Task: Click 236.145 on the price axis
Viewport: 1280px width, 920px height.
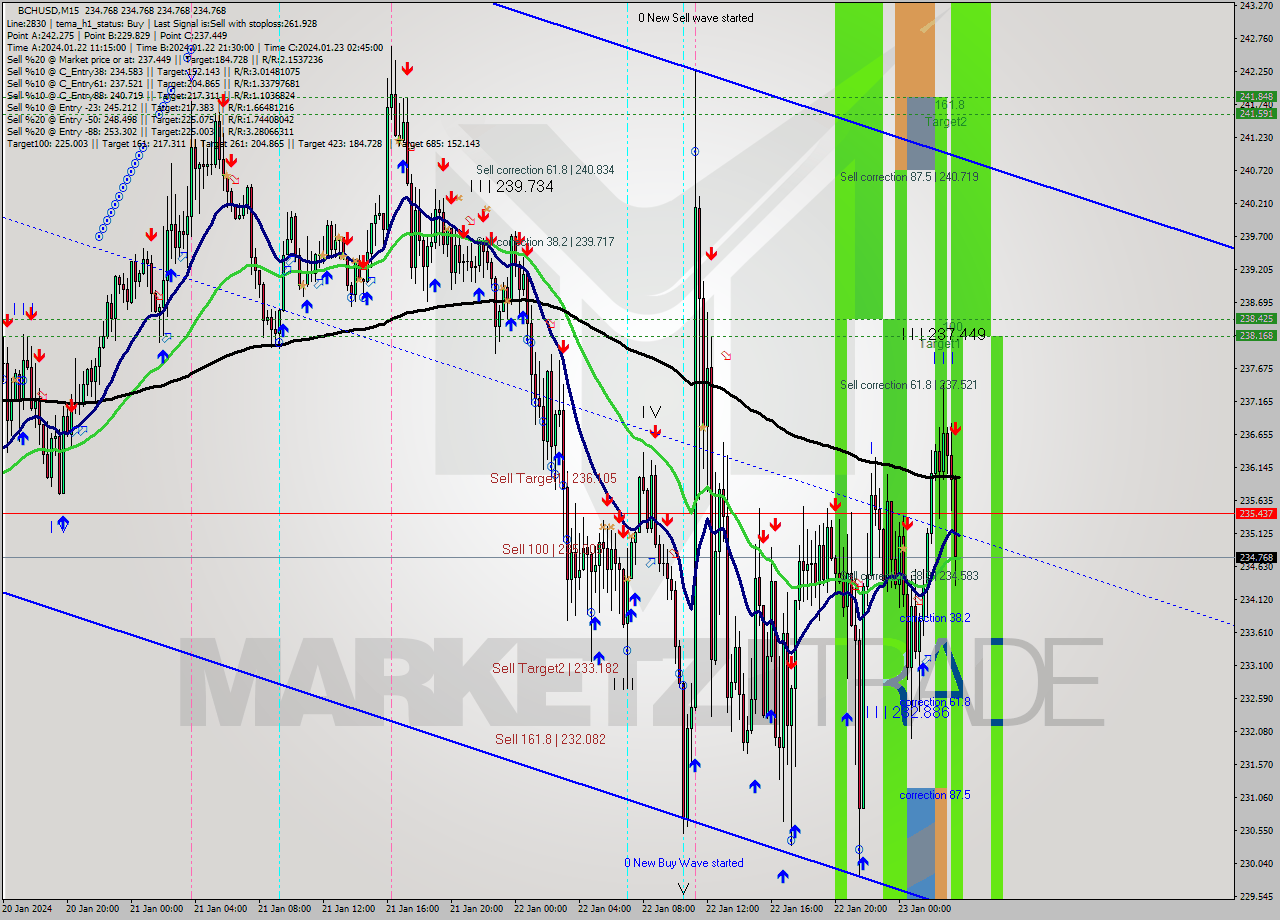Action: [1255, 467]
